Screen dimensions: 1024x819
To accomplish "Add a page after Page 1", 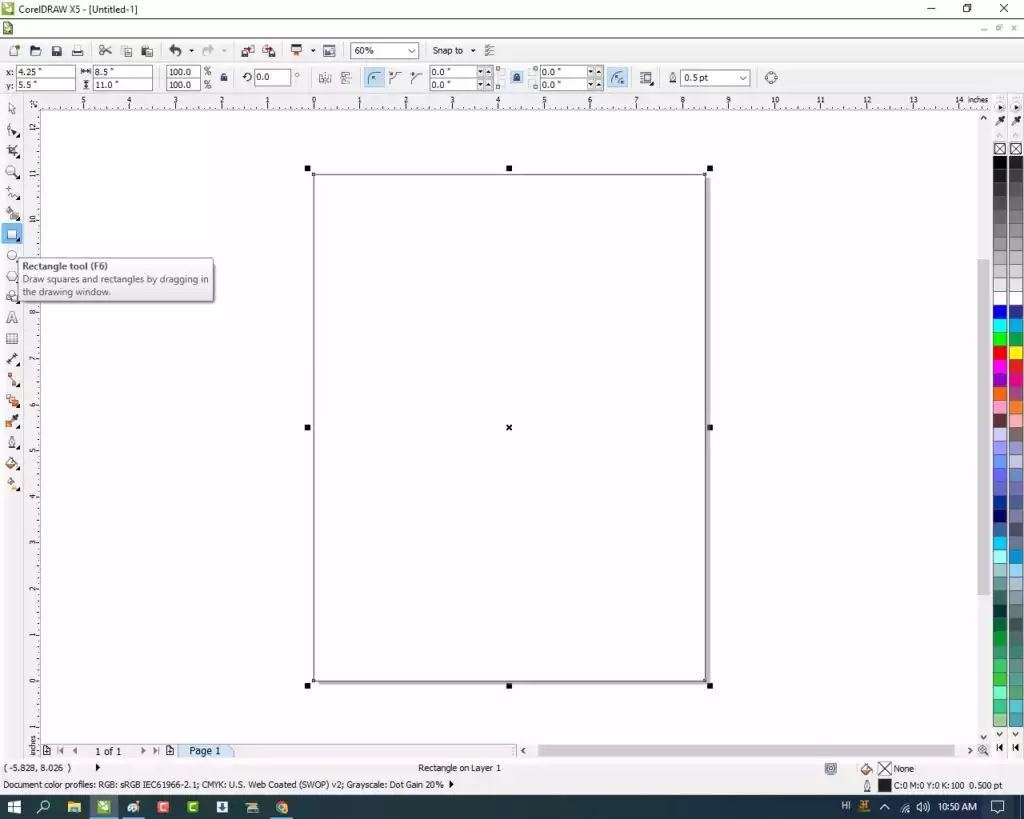I will [170, 750].
